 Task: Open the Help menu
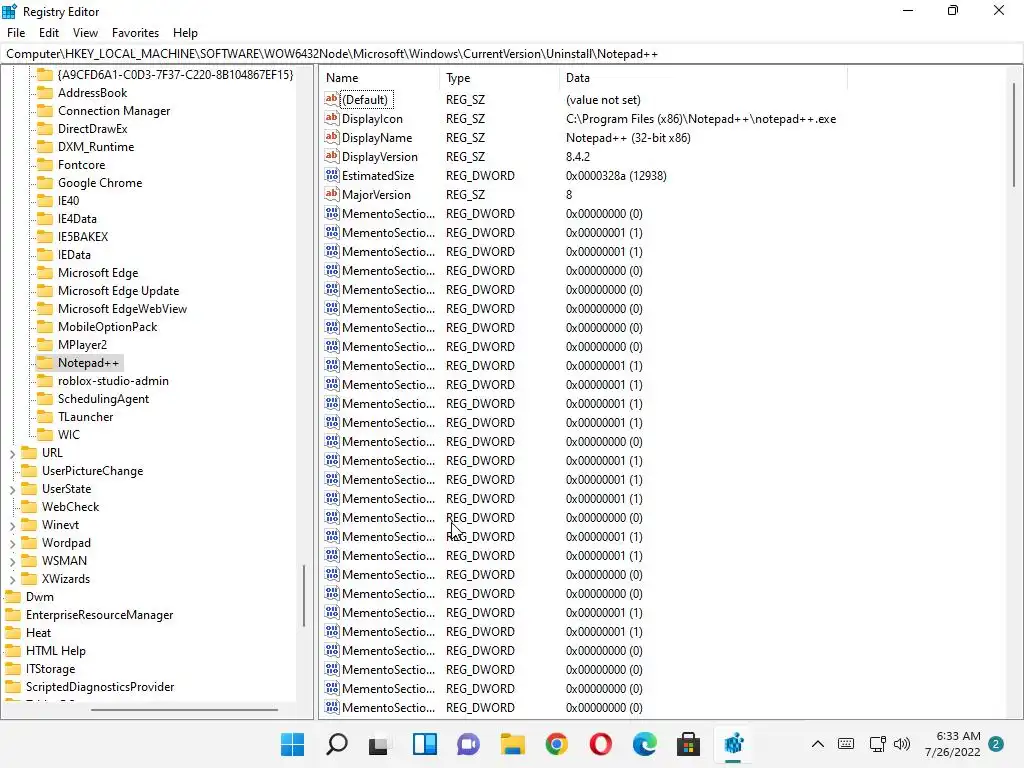tap(185, 33)
